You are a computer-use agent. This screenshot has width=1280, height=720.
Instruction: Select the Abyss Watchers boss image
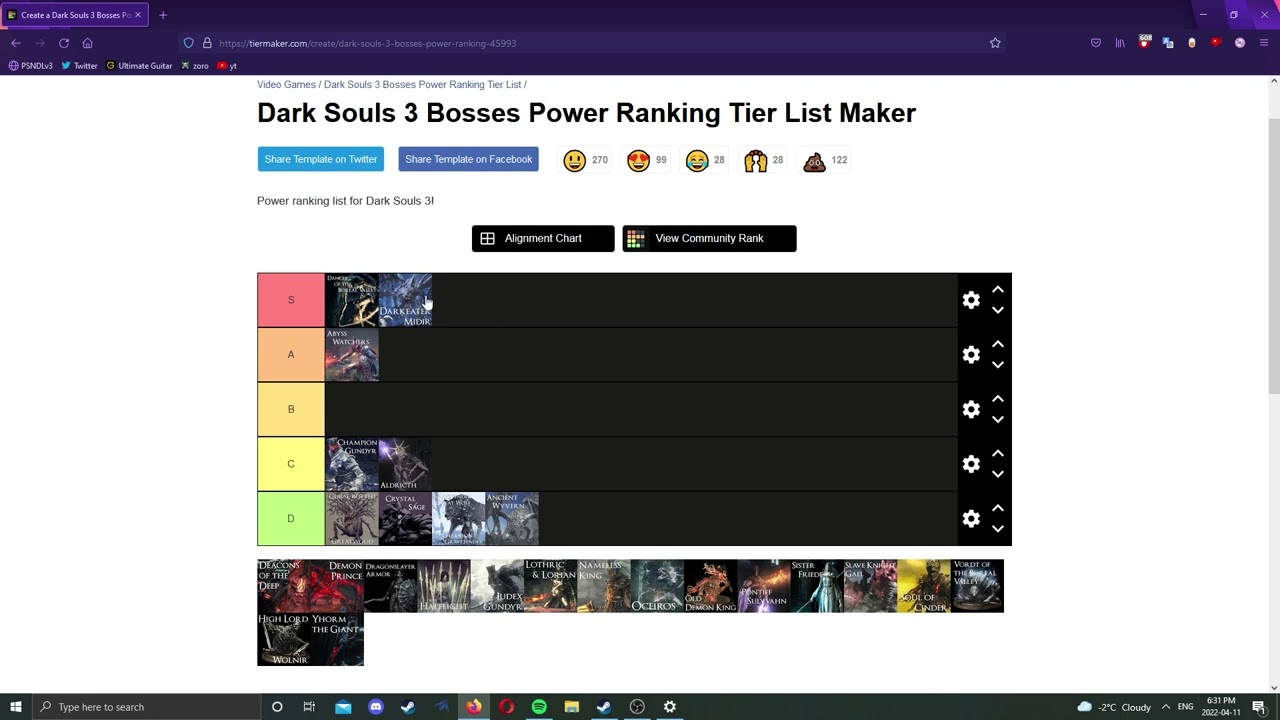coord(352,355)
